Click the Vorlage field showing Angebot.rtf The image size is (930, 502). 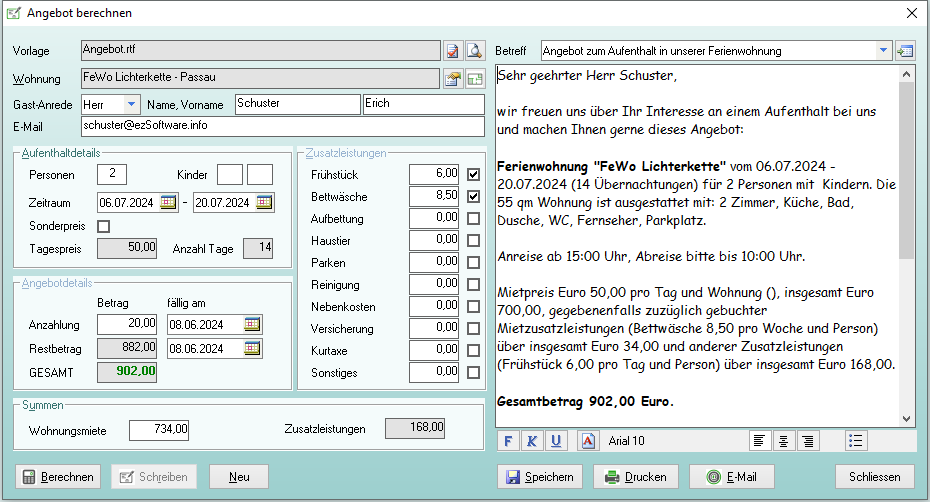(x=261, y=50)
